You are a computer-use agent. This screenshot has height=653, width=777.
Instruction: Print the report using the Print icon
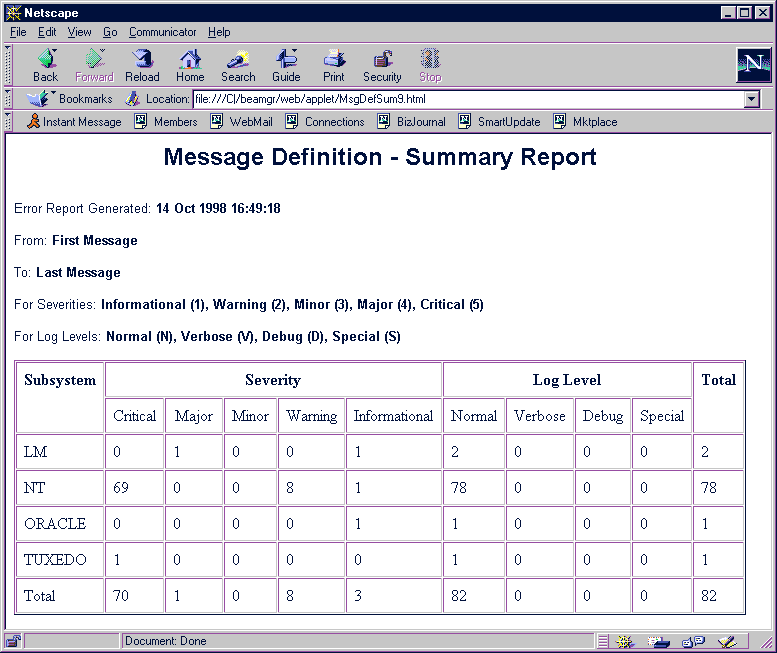coord(334,65)
